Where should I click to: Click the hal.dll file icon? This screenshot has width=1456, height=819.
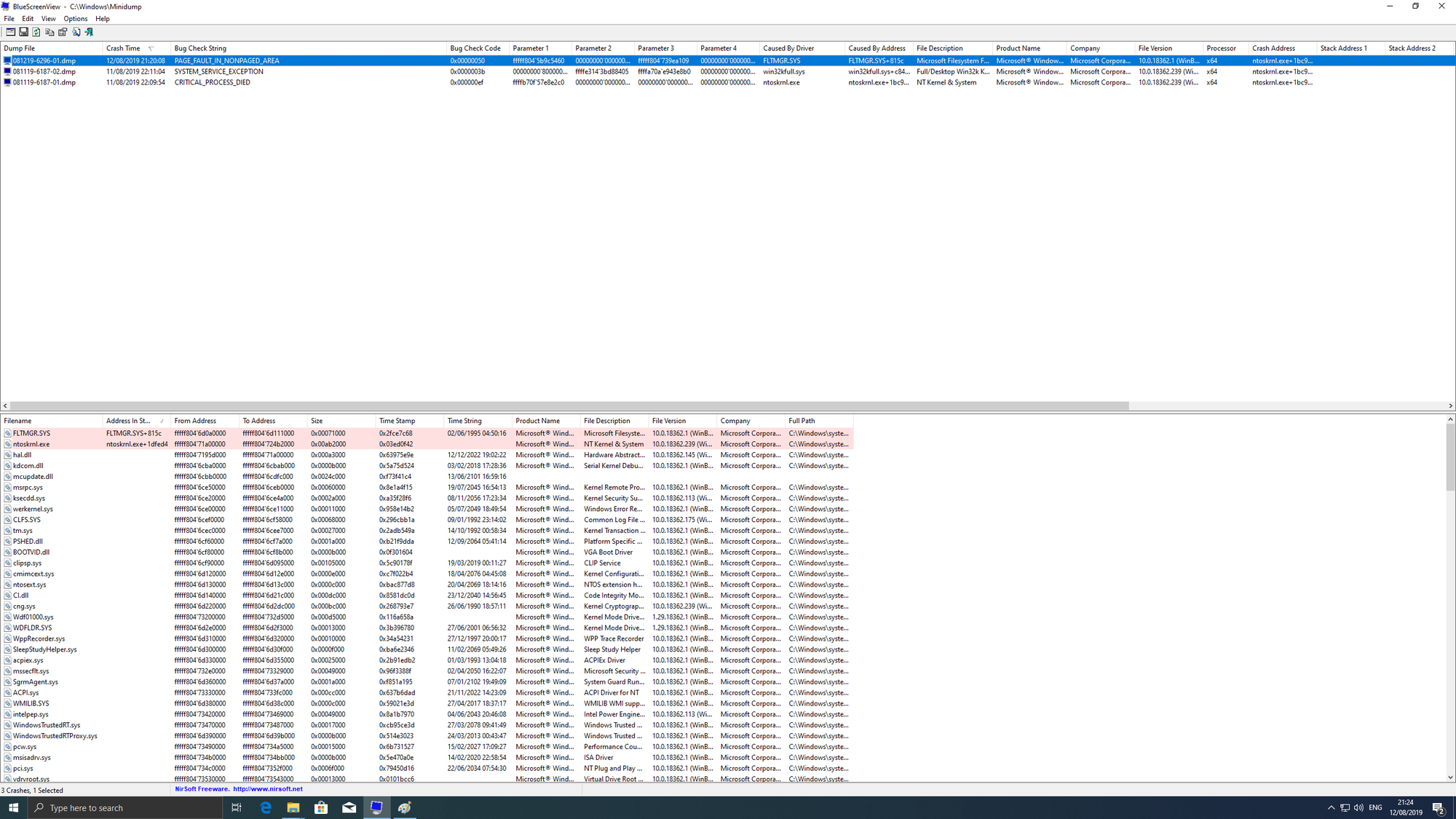pos(7,455)
